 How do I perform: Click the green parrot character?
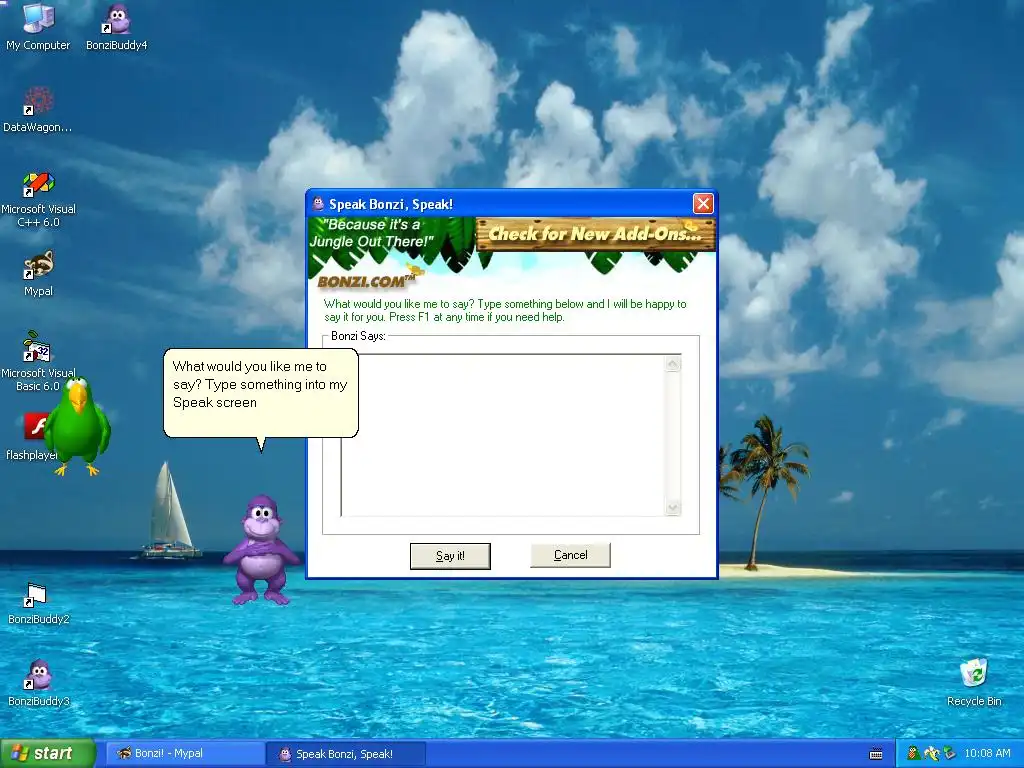click(77, 426)
